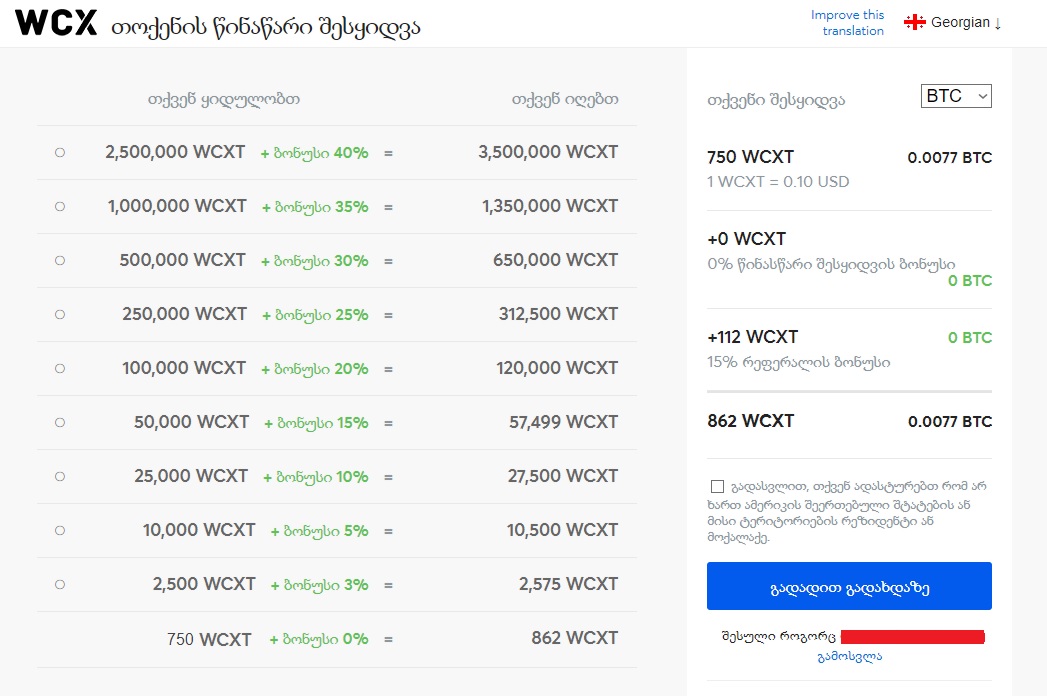This screenshot has height=700, width=1047.
Task: Click the 750 WCXT bottom row amount
Action: (x=209, y=640)
